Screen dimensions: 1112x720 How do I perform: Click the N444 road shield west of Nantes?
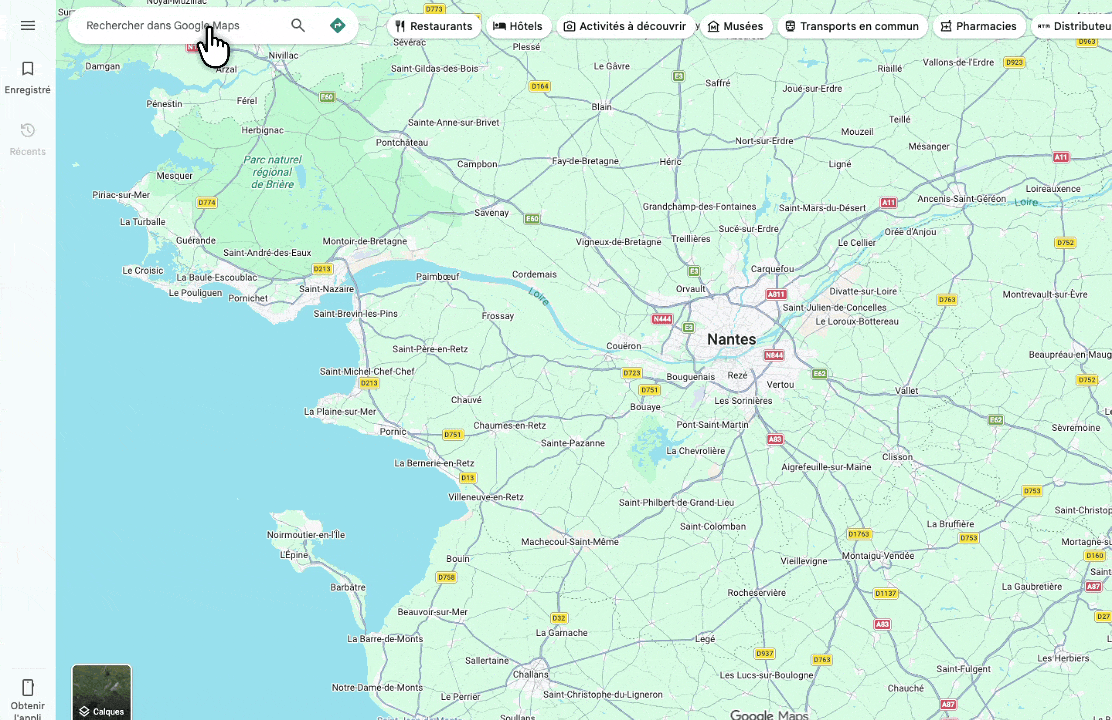coord(662,319)
